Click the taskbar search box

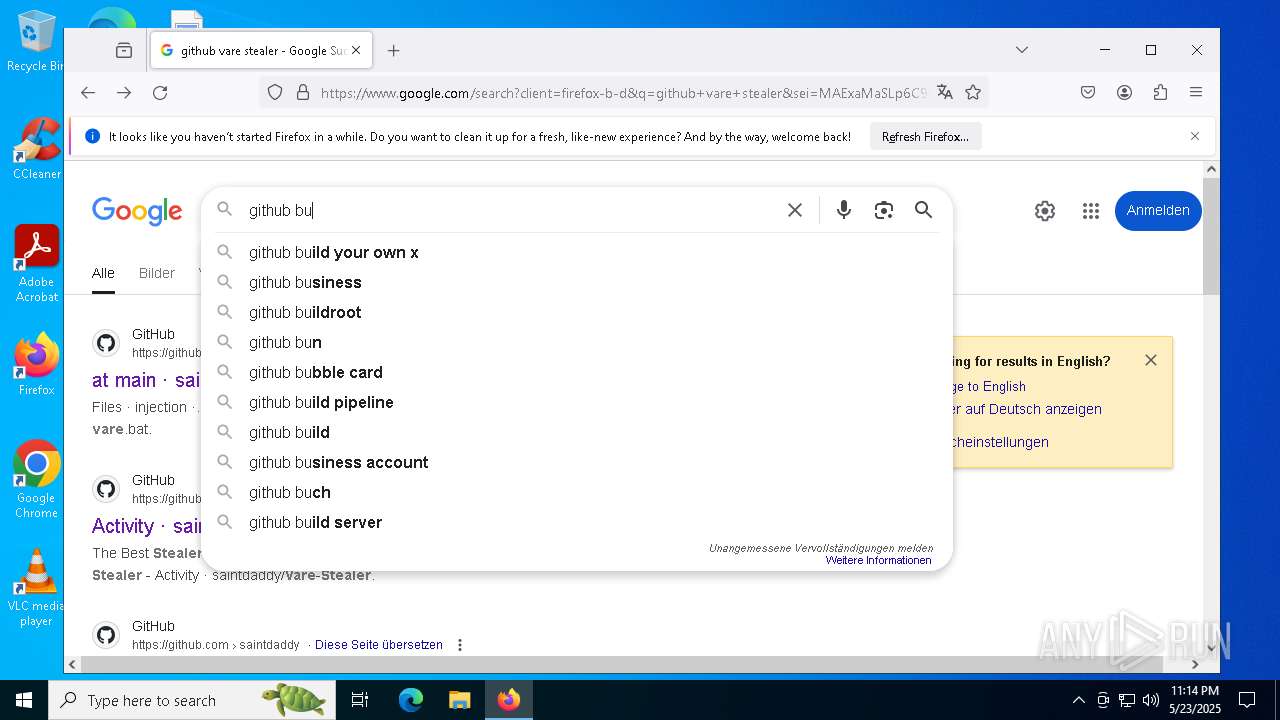192,700
